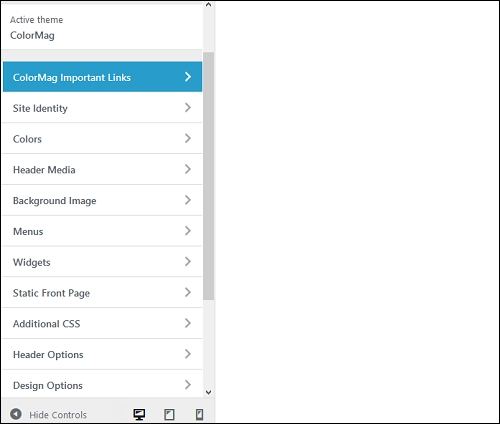The width and height of the screenshot is (500, 424).
Task: Click the Hide Controls arrow icon
Action: click(x=16, y=414)
